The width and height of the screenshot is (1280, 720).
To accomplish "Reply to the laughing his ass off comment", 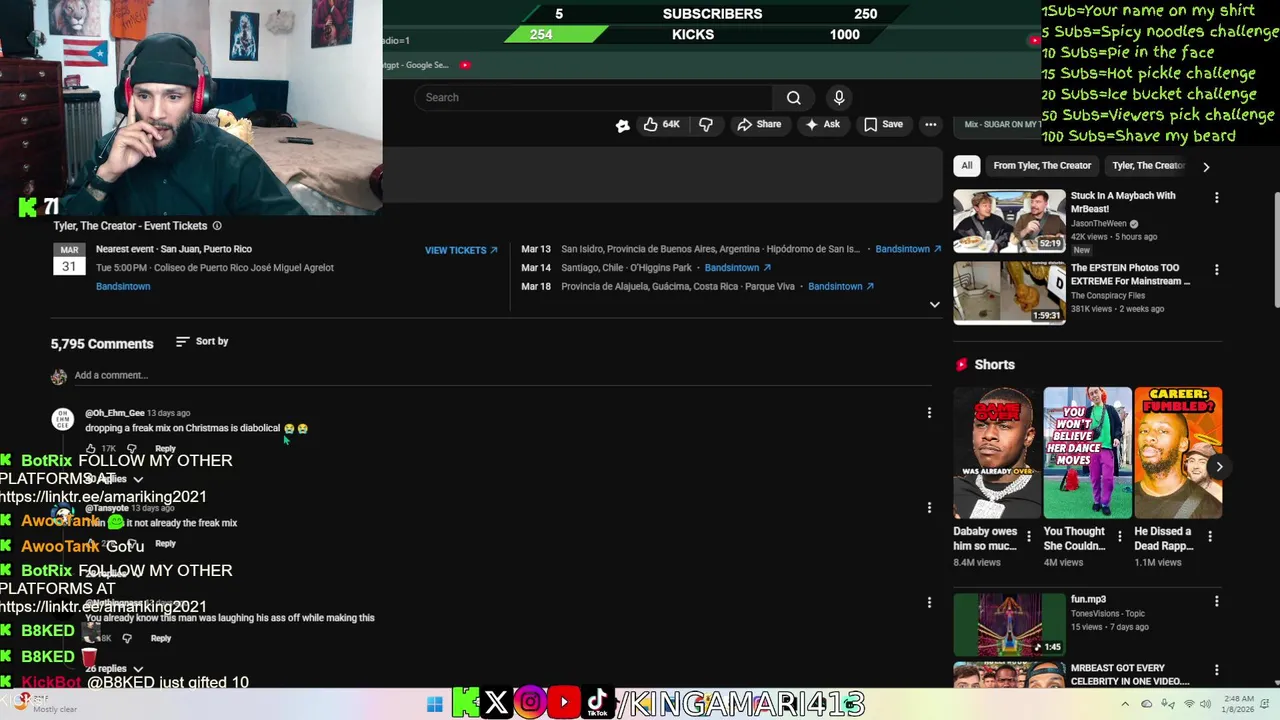I will 161,638.
